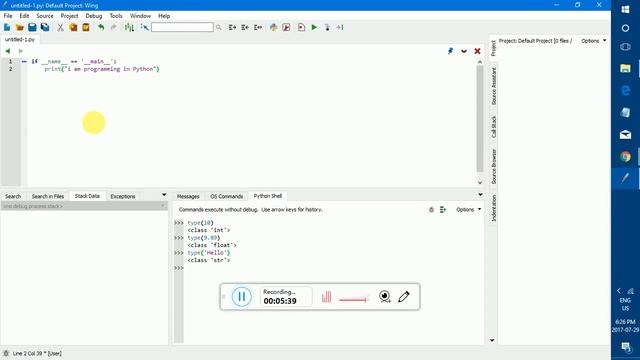640x360 pixels.
Task: Create a new file with the toolbar icon
Action: pos(7,27)
